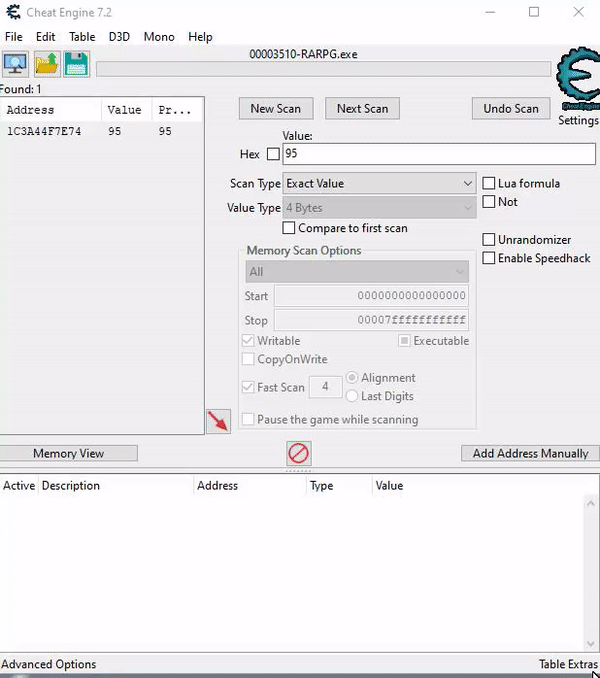Click the address list Type header
The width and height of the screenshot is (600, 678).
coord(339,486)
